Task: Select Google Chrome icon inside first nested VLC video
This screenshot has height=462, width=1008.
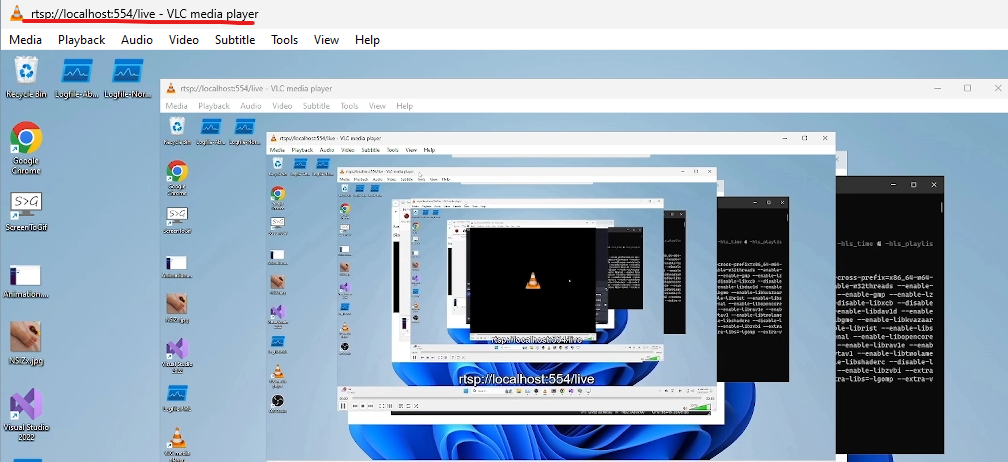Action: tap(177, 177)
